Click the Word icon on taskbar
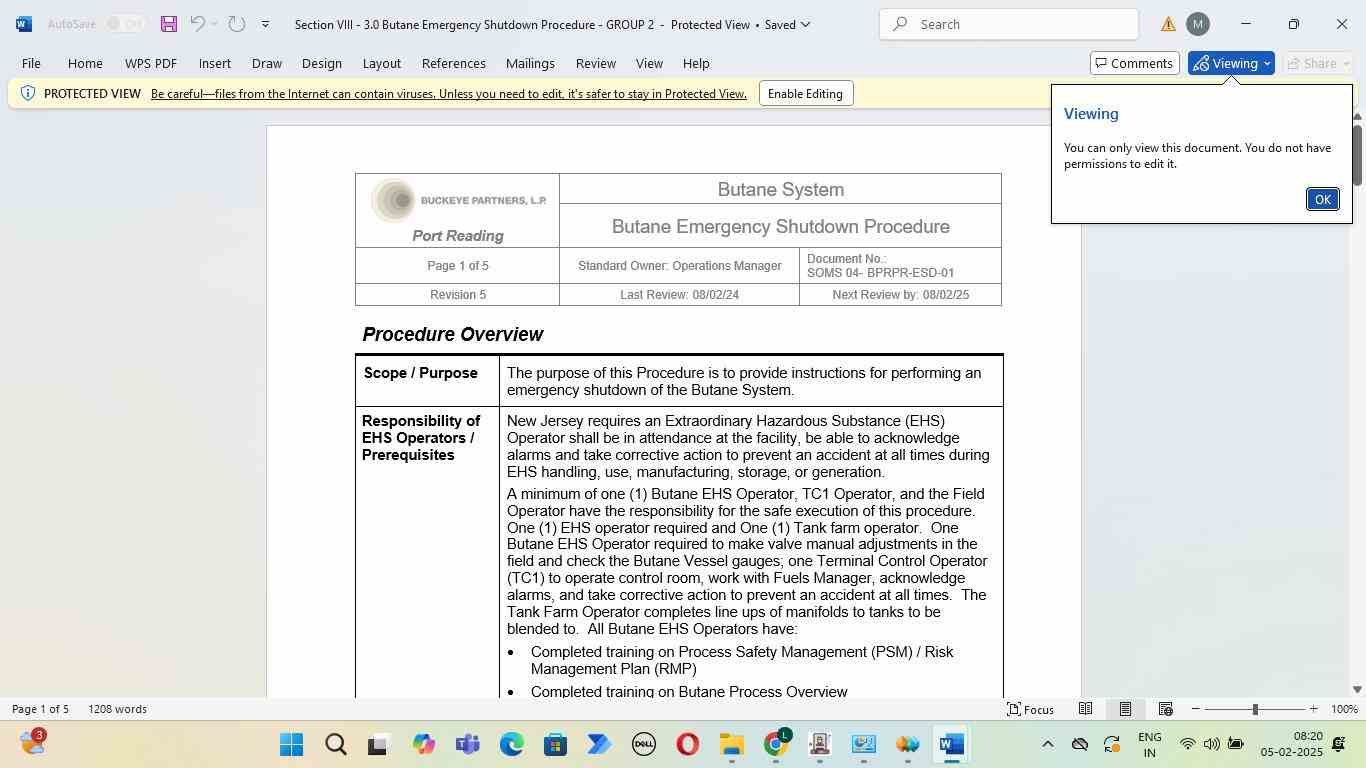The height and width of the screenshot is (768, 1366). pos(951,744)
